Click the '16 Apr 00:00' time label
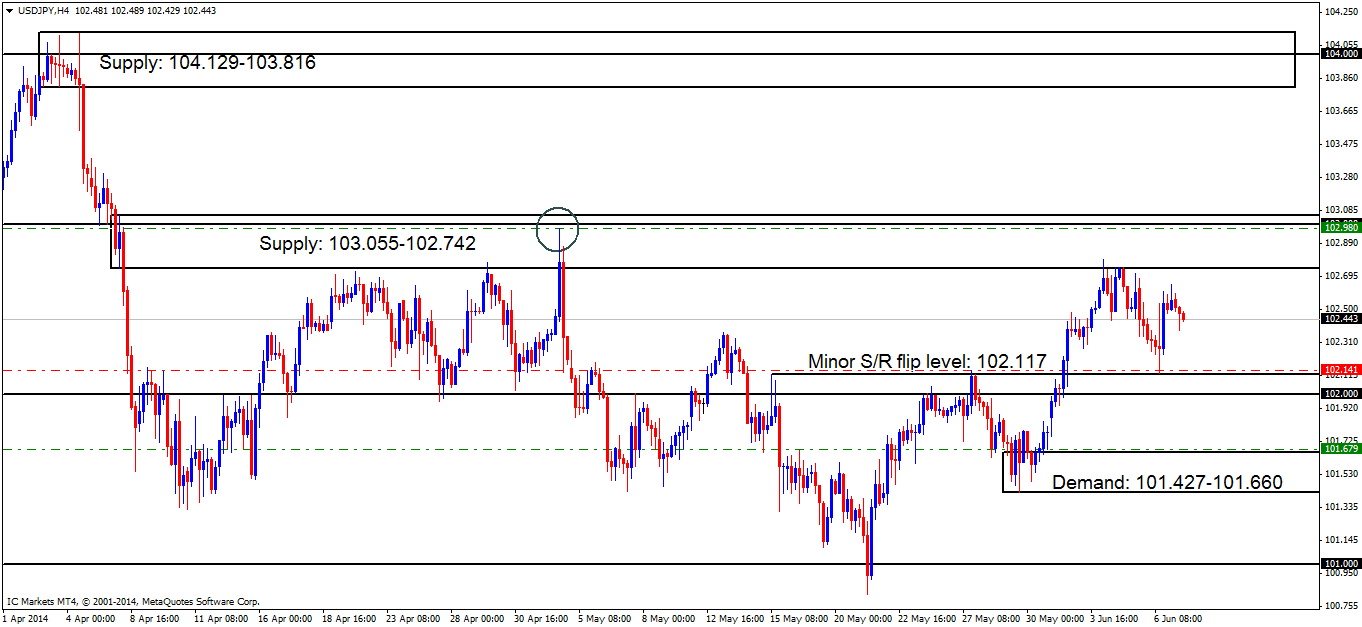 pos(285,619)
